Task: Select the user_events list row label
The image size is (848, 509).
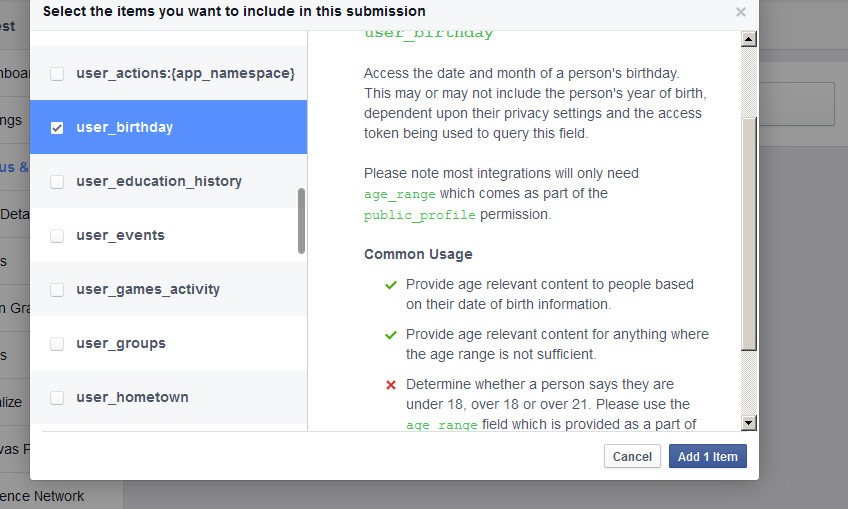Action: [120, 236]
